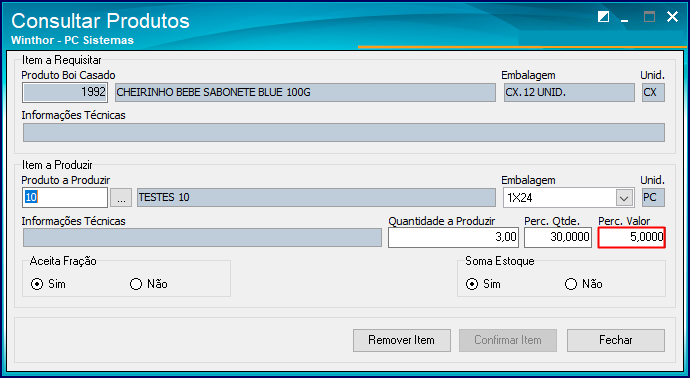Click Informações Técnicas field under Item a Requisitar
This screenshot has width=690, height=378.
pos(344,132)
